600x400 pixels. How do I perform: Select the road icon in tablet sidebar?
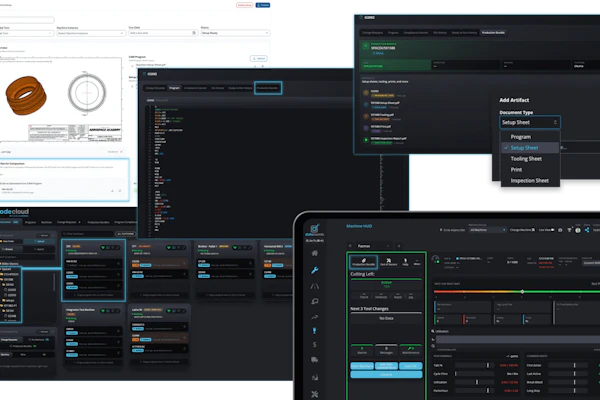(x=315, y=286)
